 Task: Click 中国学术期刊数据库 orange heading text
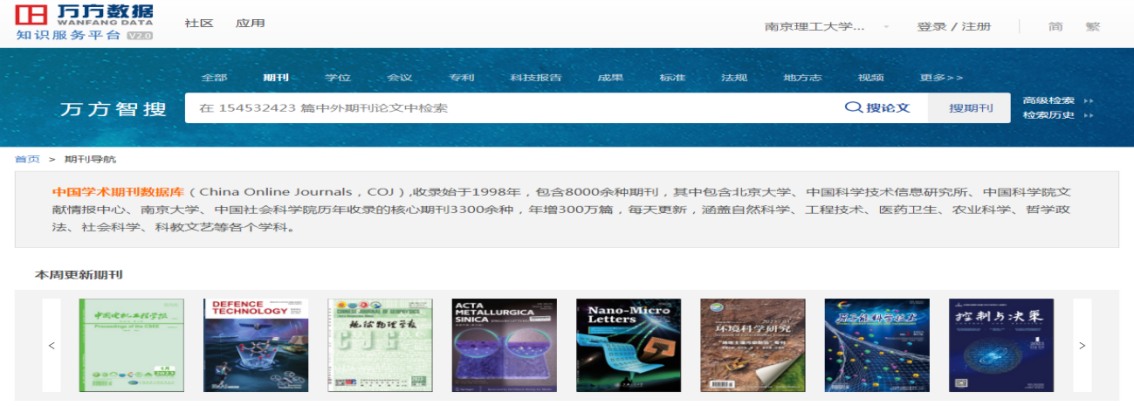pos(119,193)
